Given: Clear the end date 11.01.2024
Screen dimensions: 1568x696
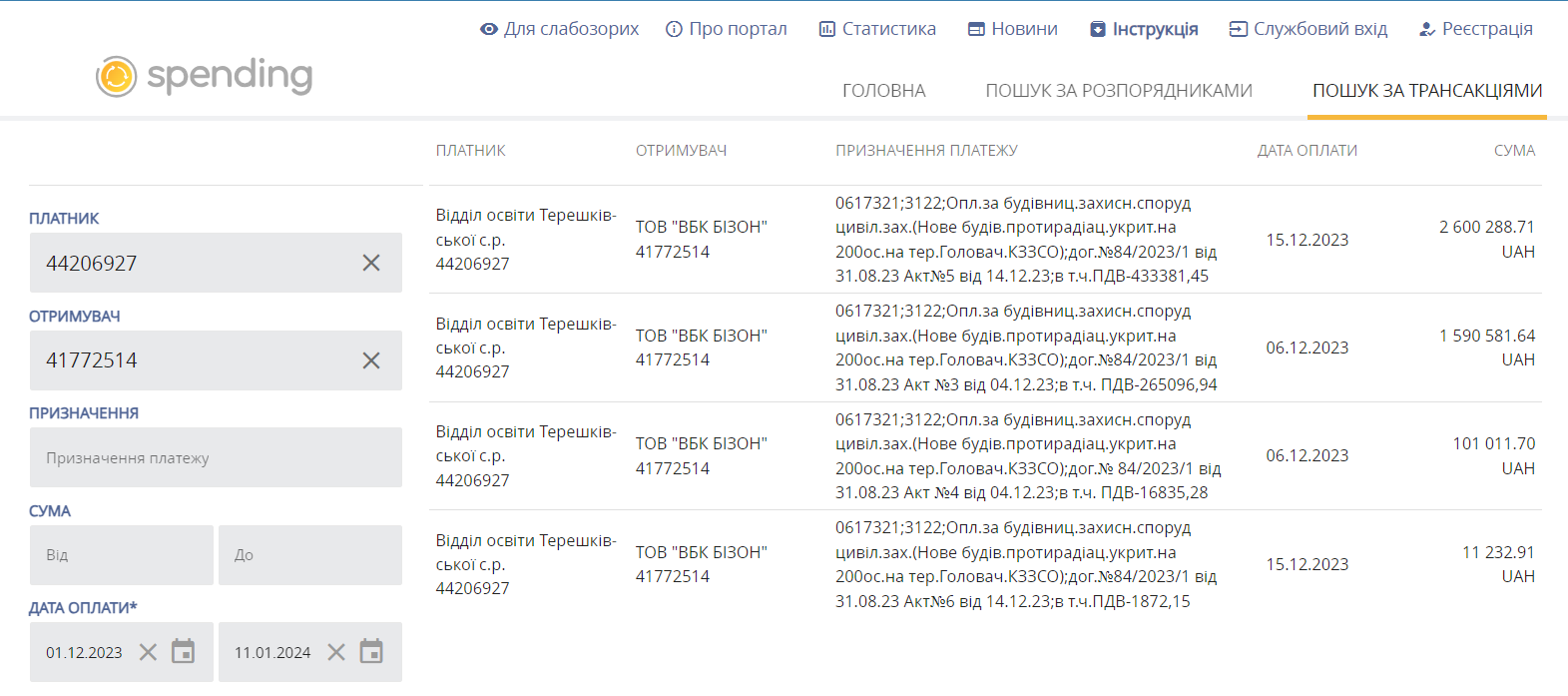Looking at the screenshot, I should (336, 652).
